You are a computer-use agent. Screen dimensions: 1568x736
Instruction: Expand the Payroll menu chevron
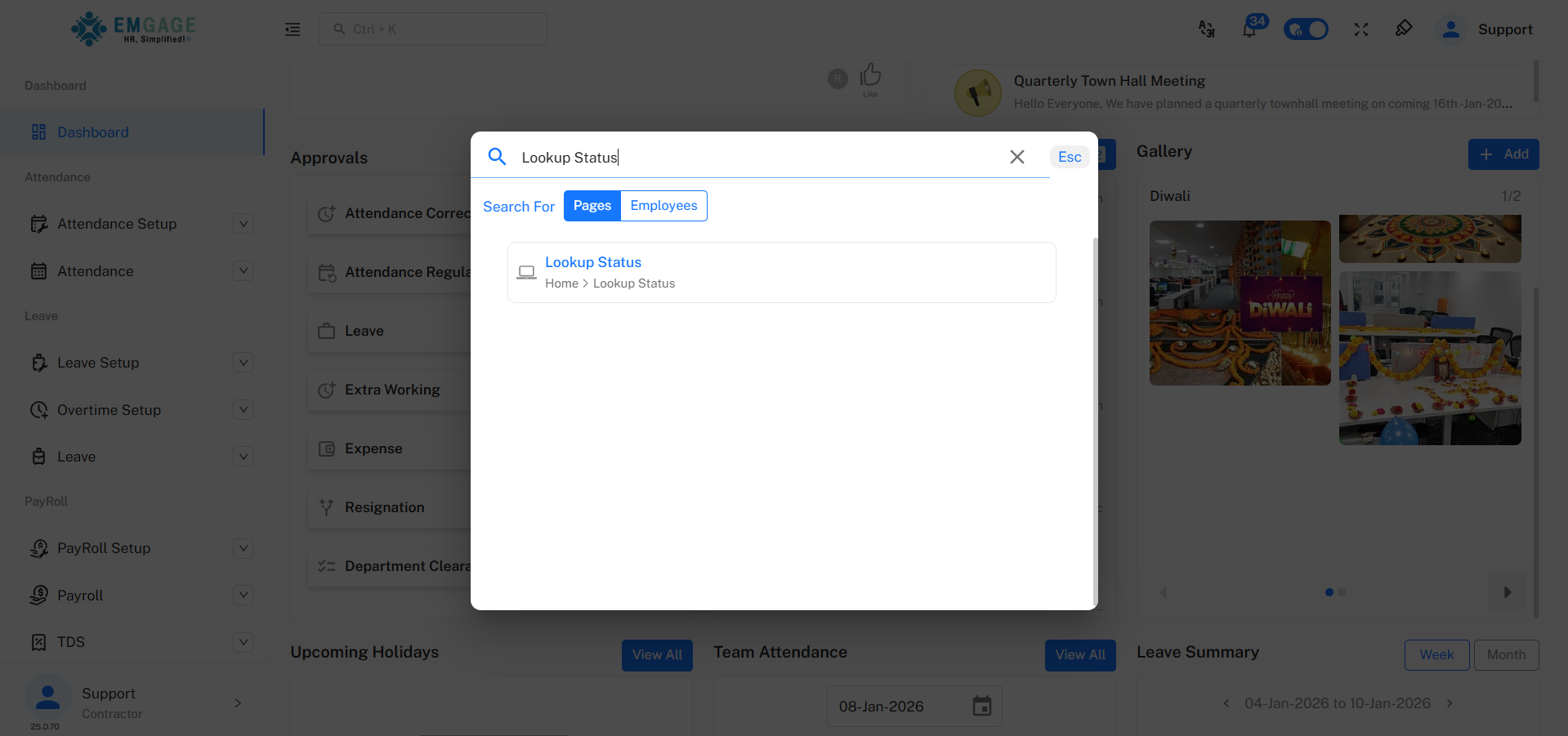click(243, 595)
